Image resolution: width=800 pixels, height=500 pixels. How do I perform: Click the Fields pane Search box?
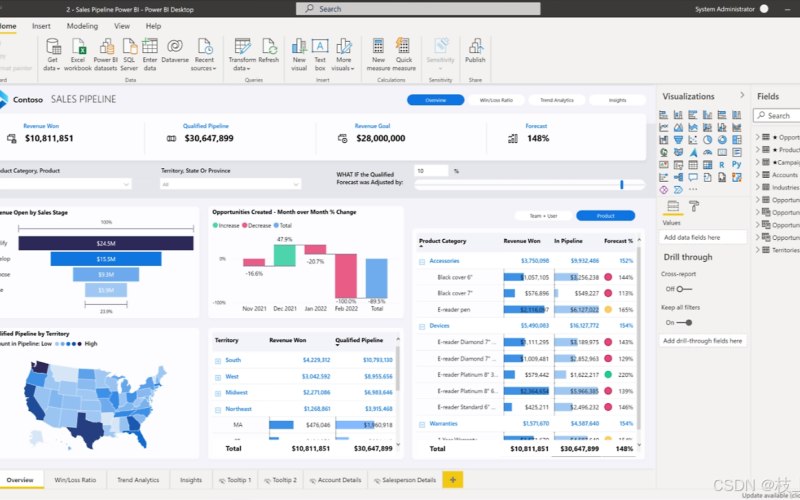777,116
